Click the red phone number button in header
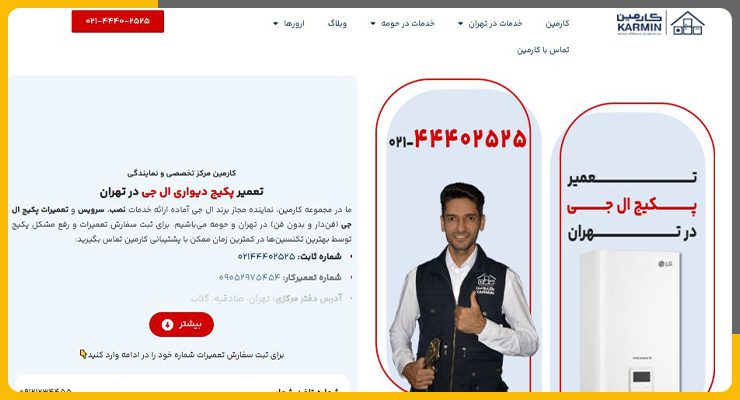The width and height of the screenshot is (740, 400). [118, 21]
